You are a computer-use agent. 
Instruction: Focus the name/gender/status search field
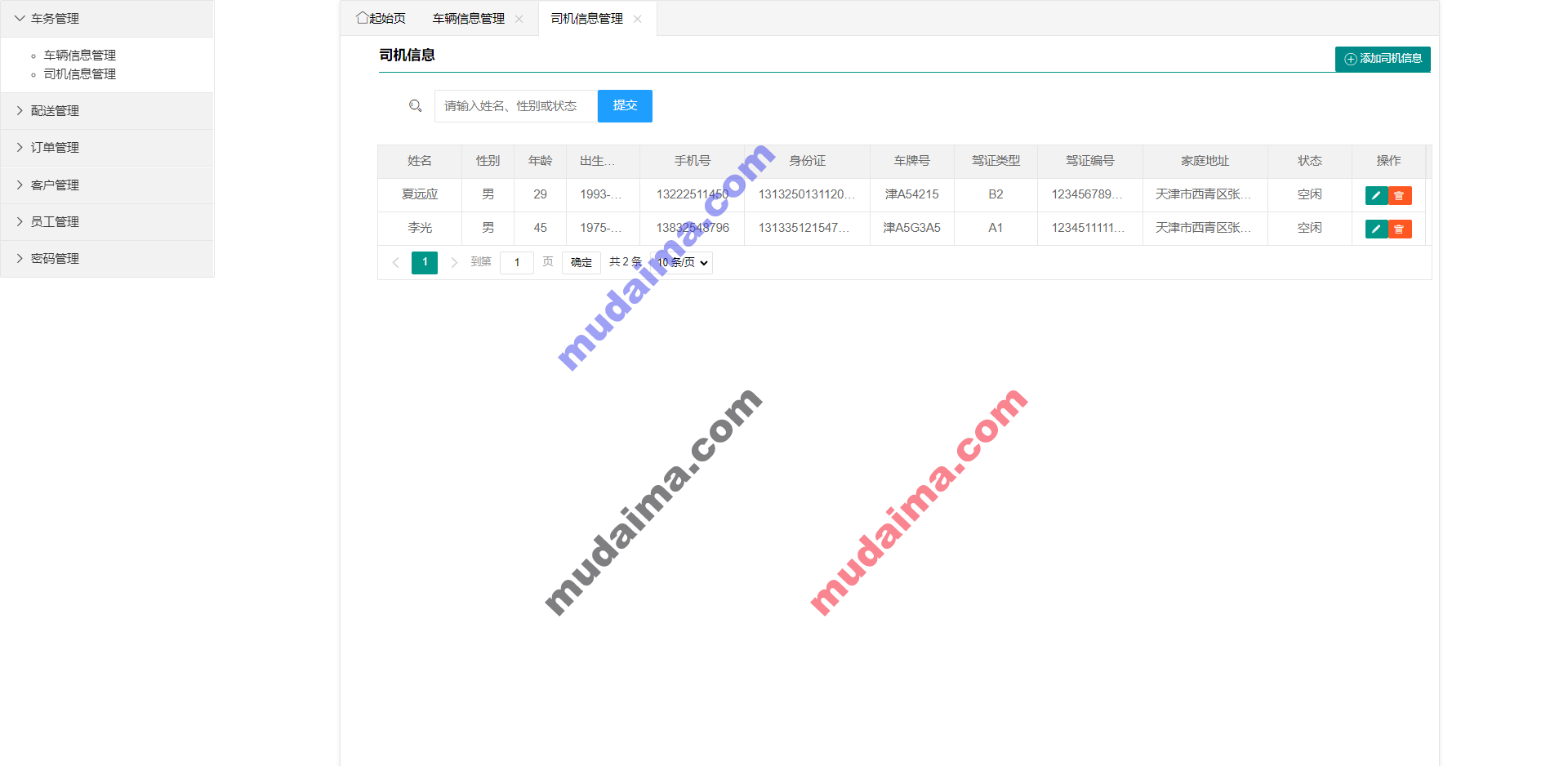(516, 106)
